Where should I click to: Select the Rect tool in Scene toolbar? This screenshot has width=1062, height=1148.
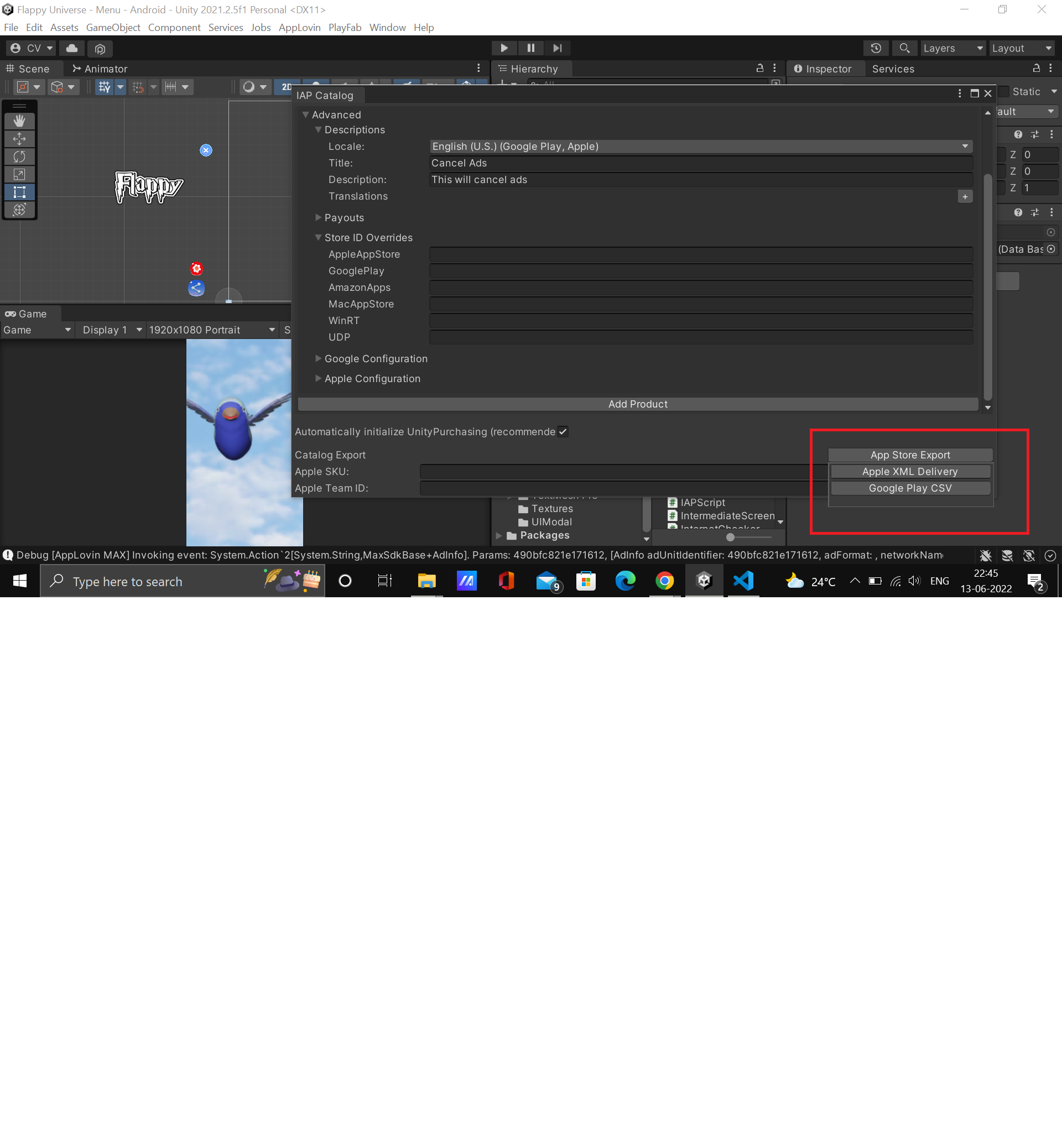[x=19, y=192]
